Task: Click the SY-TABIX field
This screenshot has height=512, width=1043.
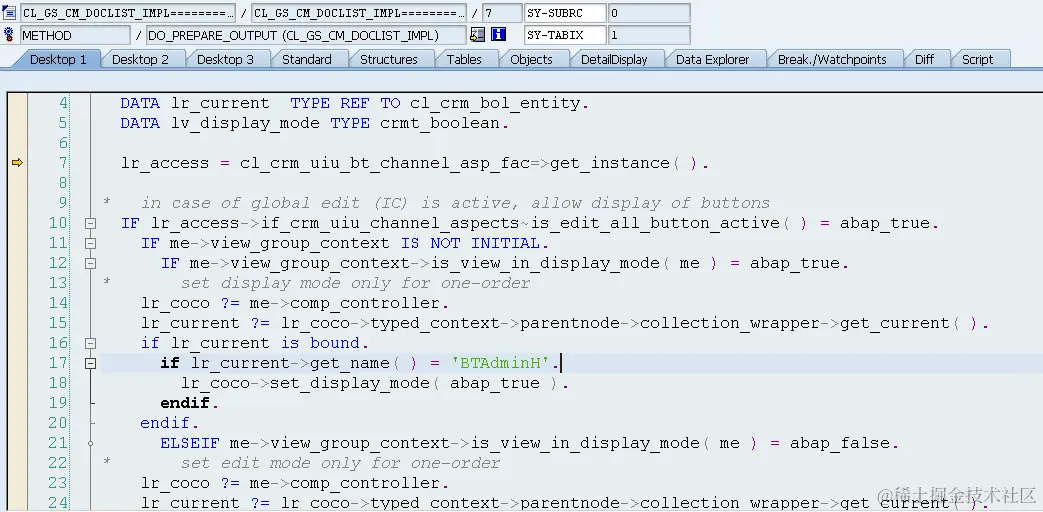Action: (565, 35)
